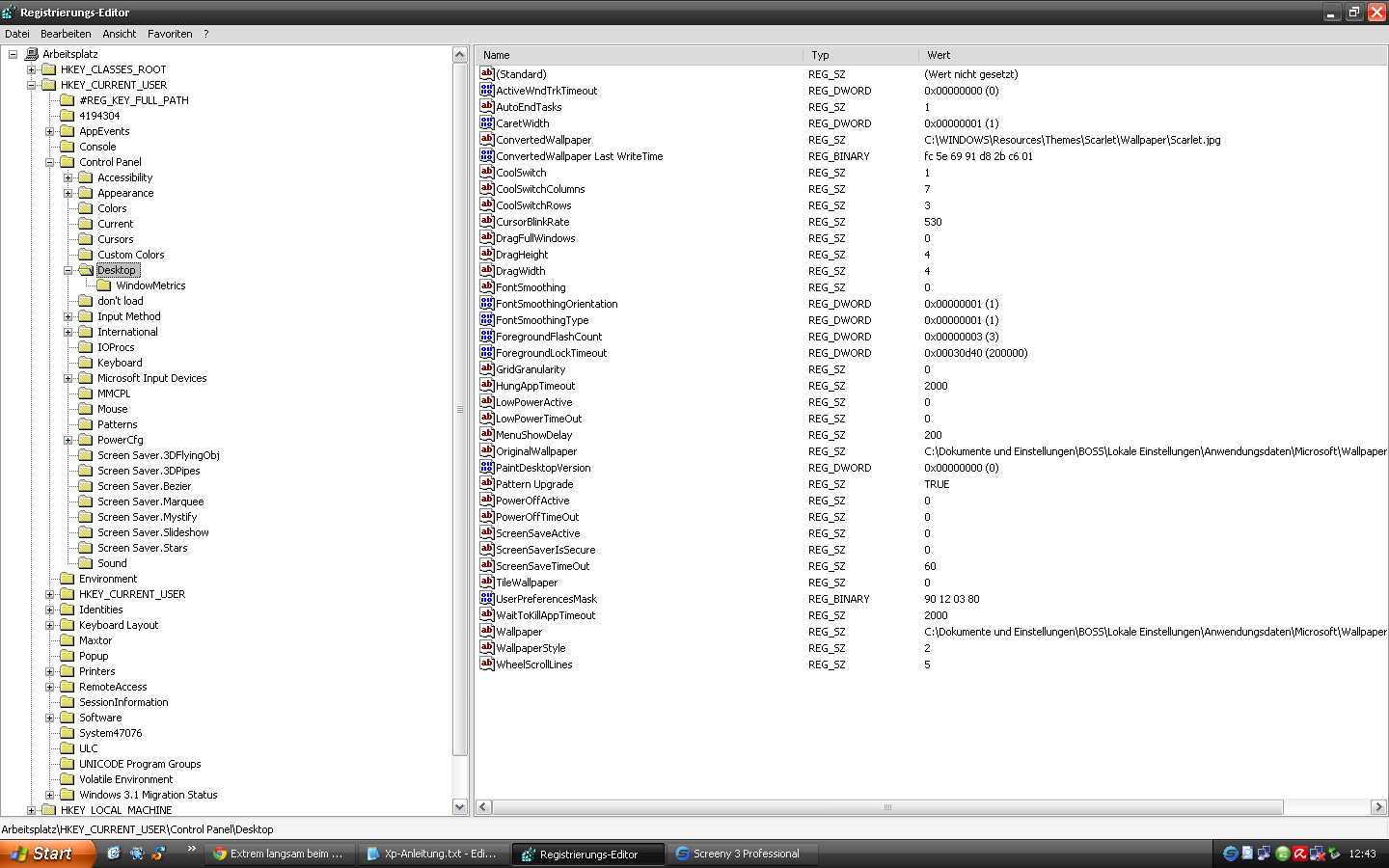Click the tree pane scrollbar down arrow
Screen dimensions: 1389x868
460,806
